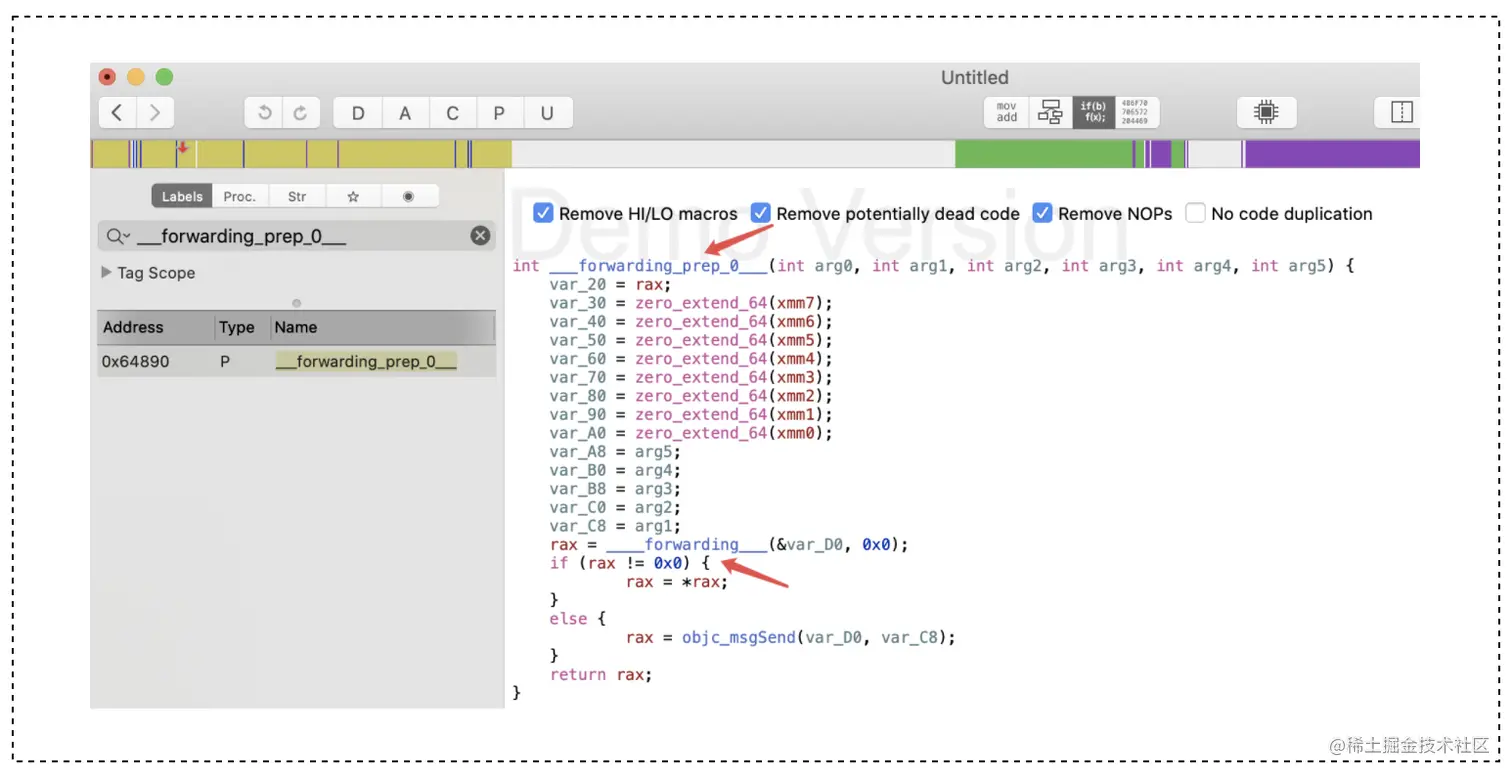Open the starred bookmarks tab
The height and width of the screenshot is (778, 1512).
click(353, 196)
